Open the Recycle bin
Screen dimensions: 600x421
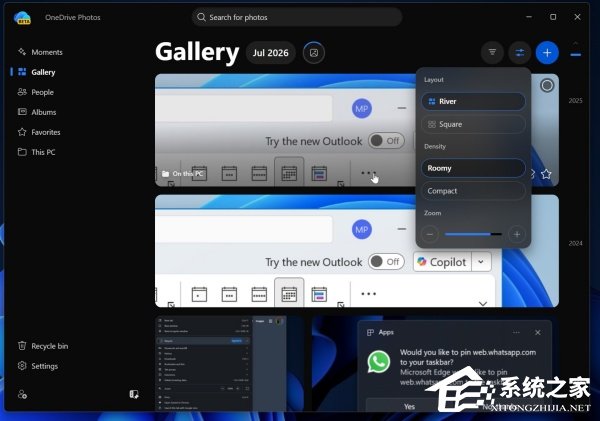(43, 346)
